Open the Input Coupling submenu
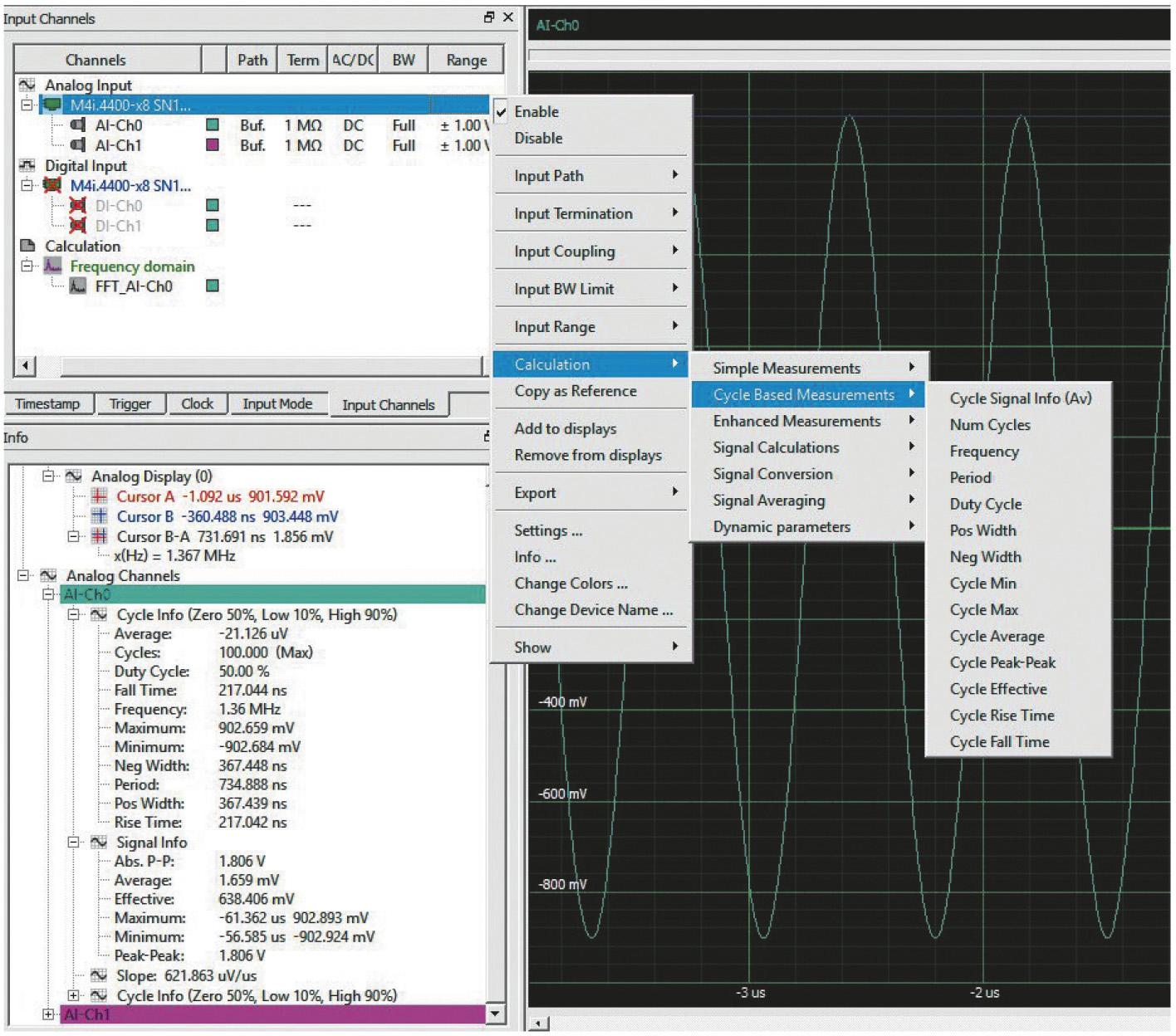 coord(590,251)
